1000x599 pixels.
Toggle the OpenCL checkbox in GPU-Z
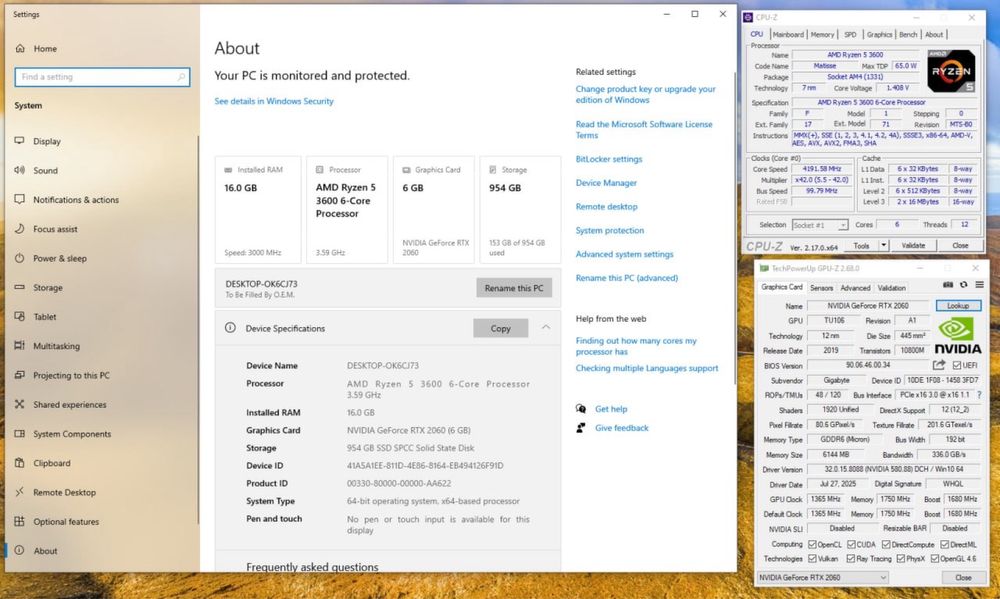(x=812, y=545)
